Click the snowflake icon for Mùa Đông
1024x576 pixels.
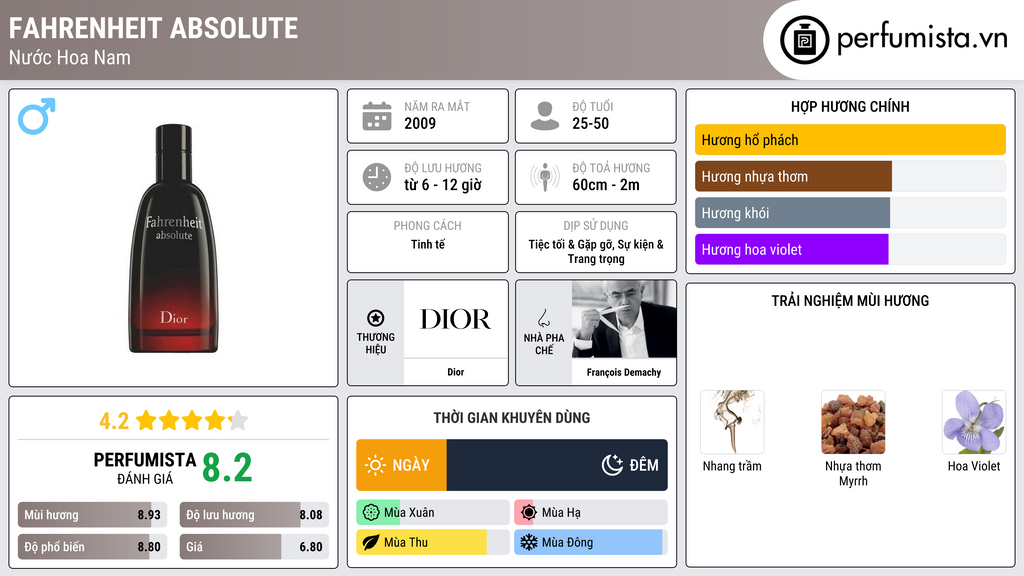tap(529, 542)
